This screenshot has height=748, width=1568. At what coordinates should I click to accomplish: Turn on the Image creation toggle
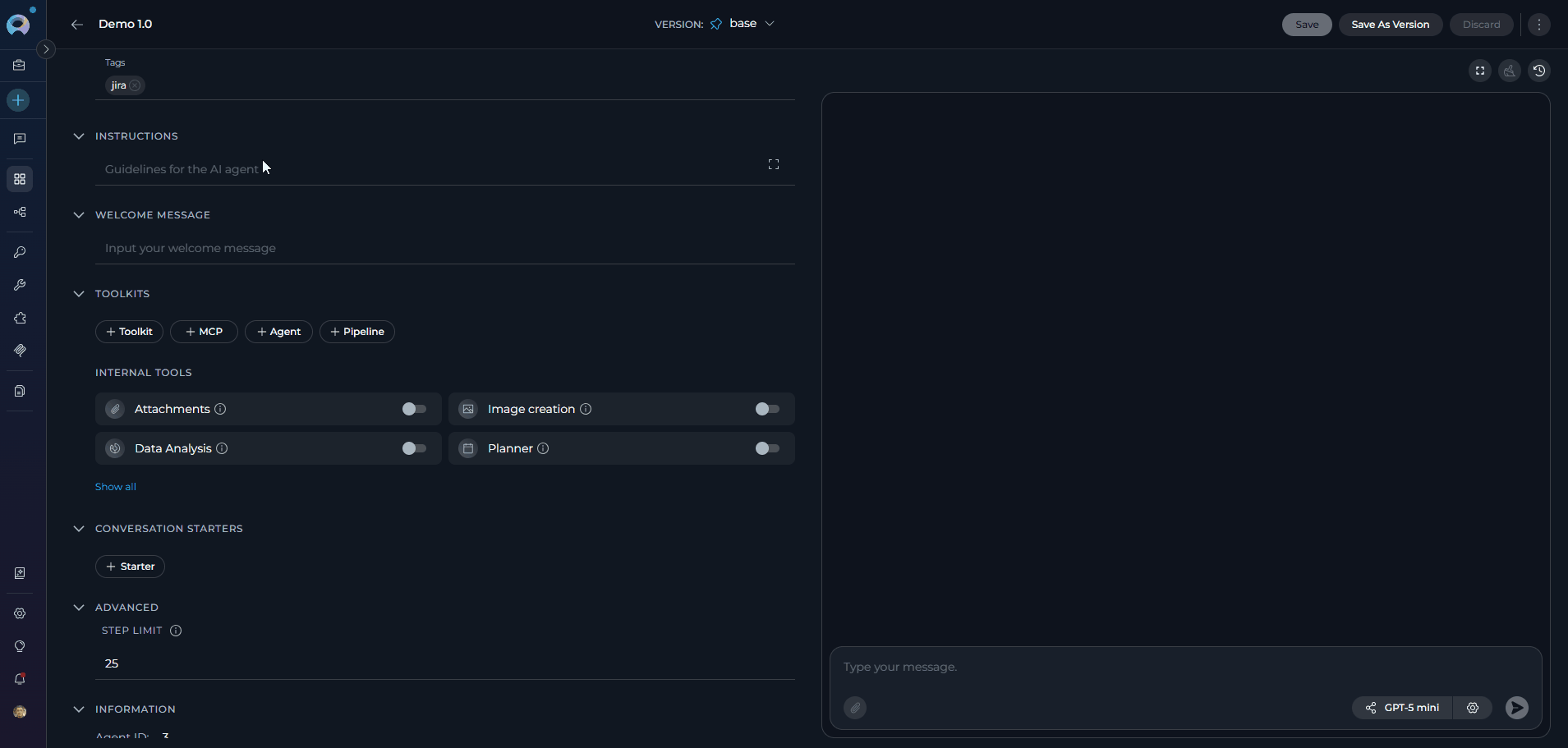(x=767, y=409)
